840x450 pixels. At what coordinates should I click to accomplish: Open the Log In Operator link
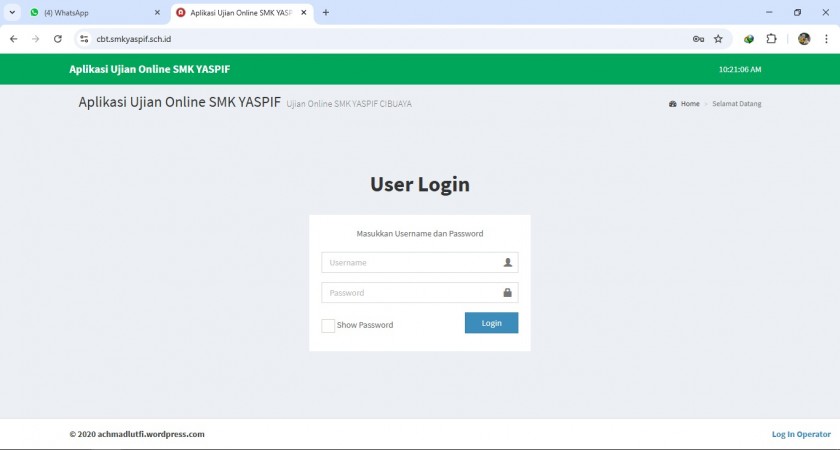click(x=801, y=434)
